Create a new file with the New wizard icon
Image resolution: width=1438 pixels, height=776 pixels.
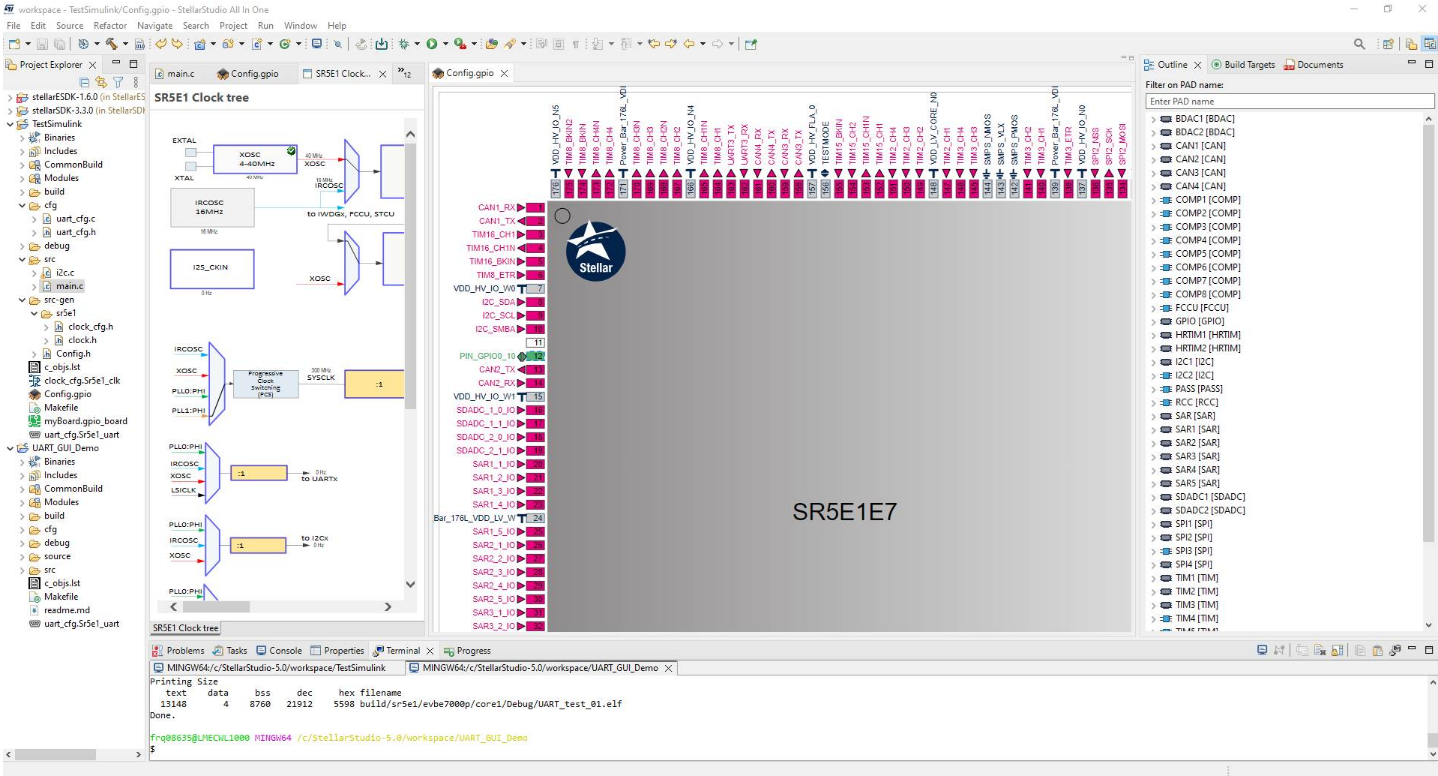pos(13,43)
